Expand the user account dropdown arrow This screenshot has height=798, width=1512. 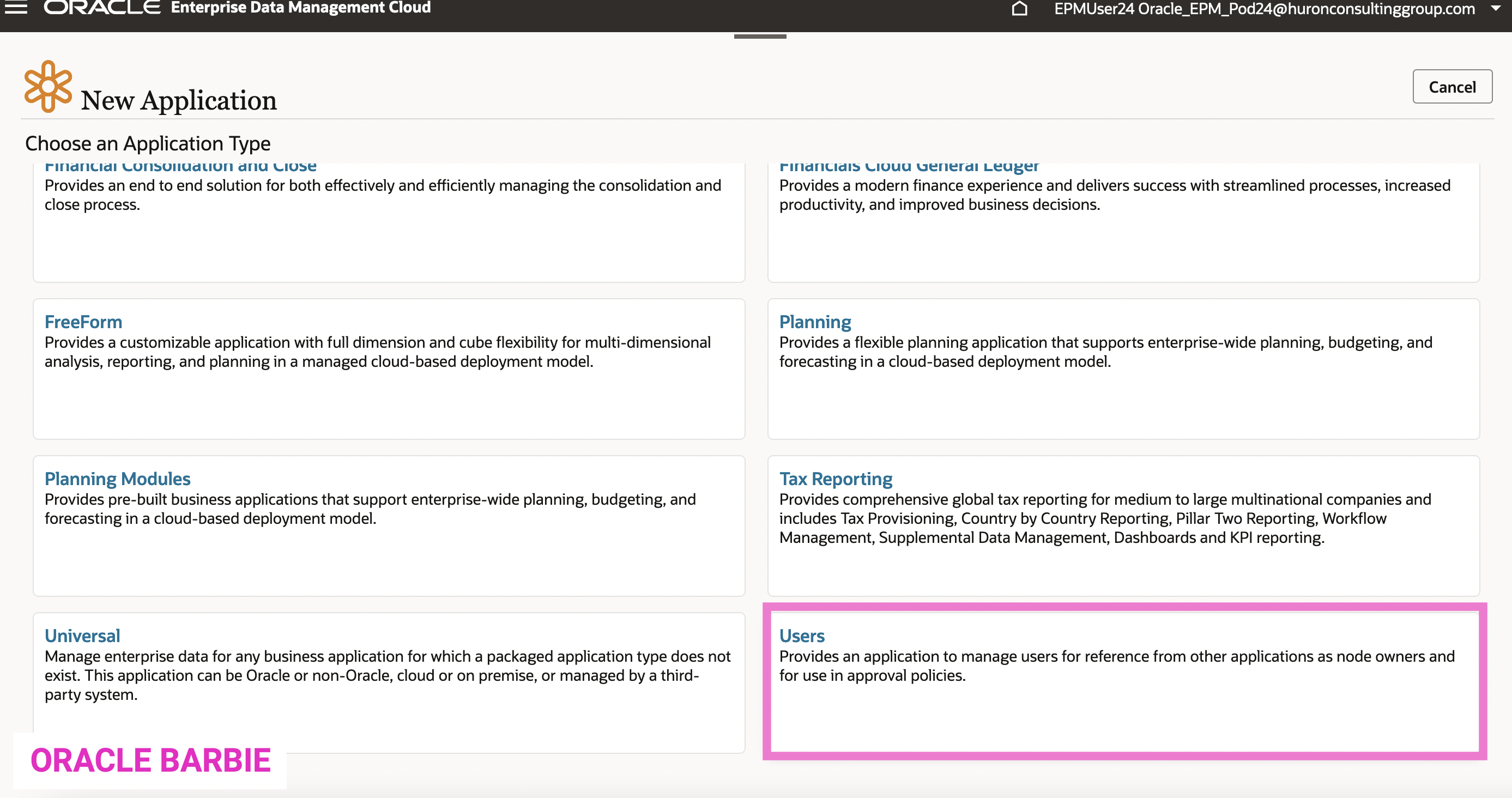pyautogui.click(x=1495, y=9)
